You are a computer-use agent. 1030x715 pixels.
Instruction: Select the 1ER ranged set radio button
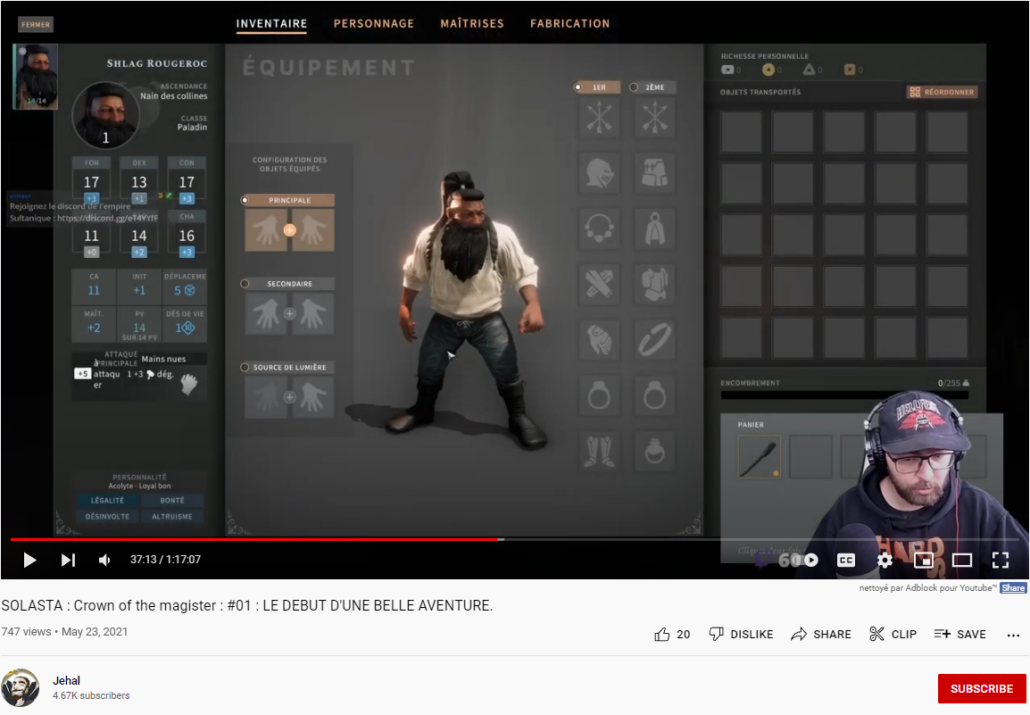[578, 87]
